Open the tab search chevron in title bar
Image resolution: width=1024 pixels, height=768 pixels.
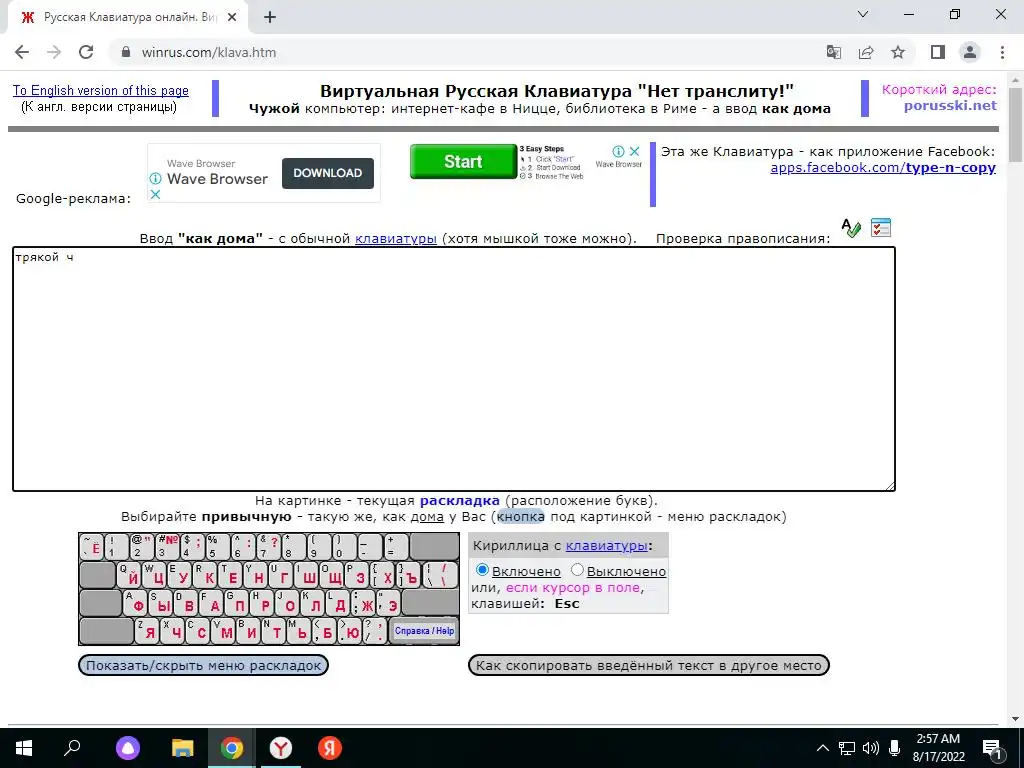coord(863,14)
